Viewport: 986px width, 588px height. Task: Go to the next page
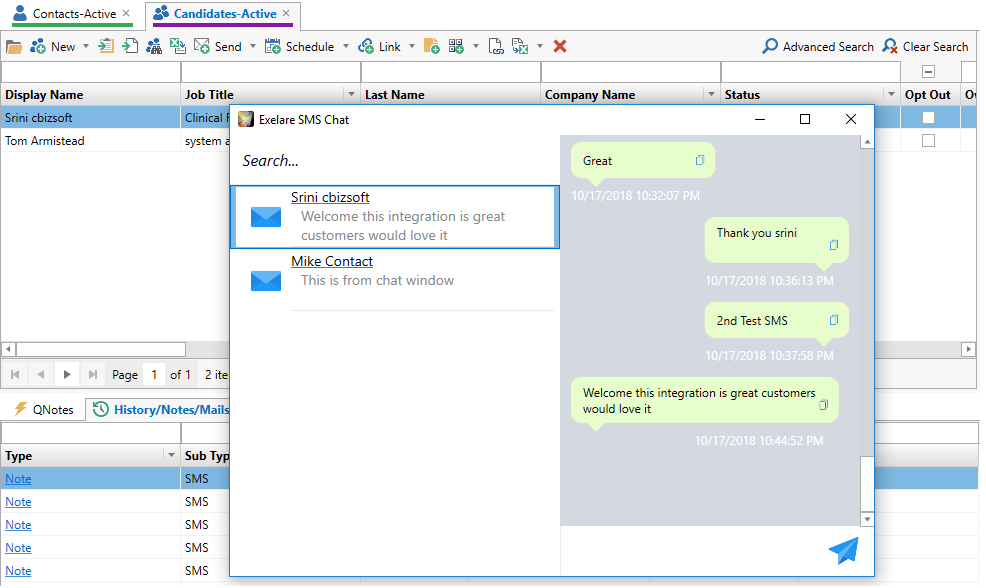[x=67, y=375]
